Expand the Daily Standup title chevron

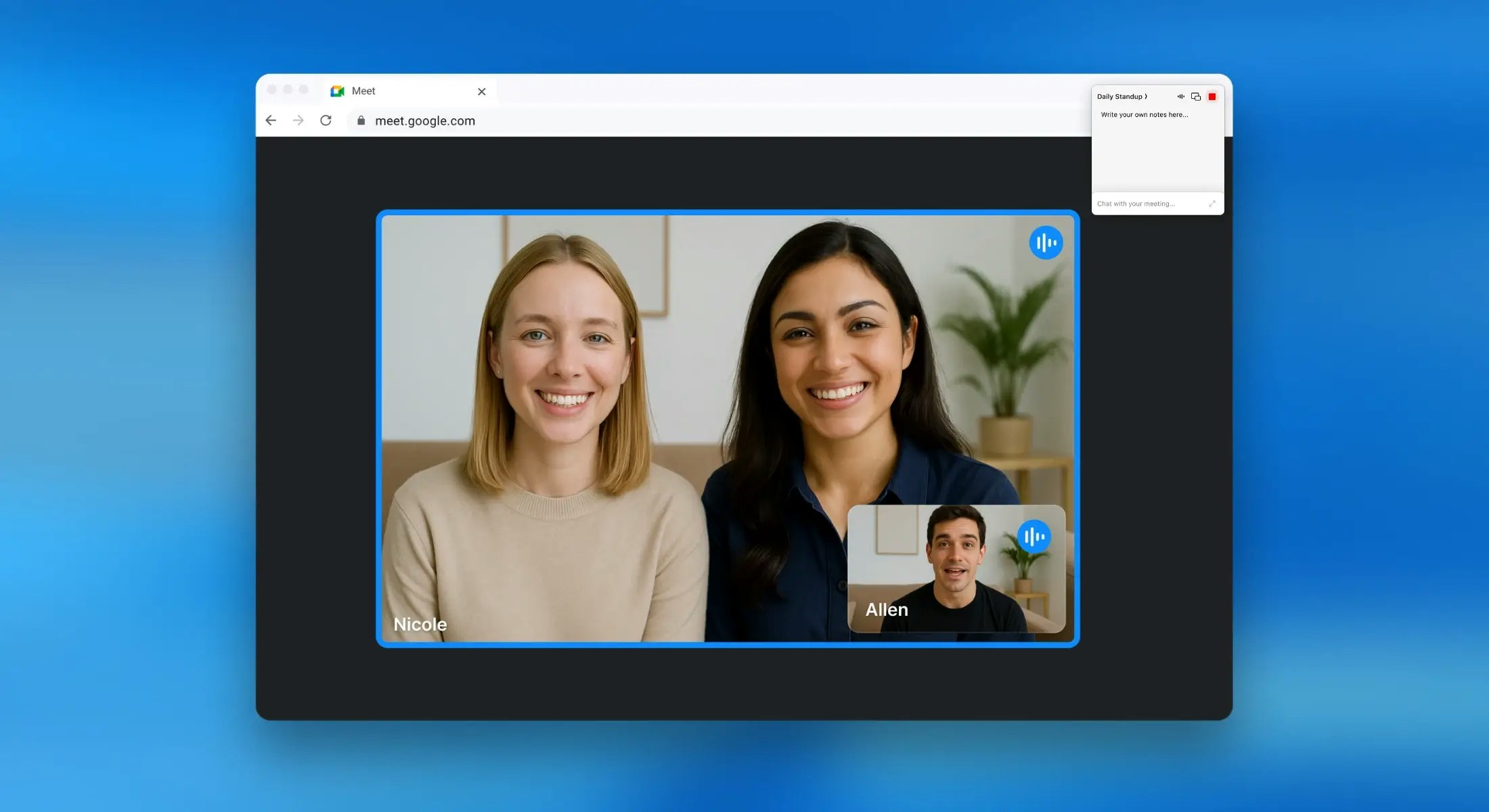coord(1146,97)
